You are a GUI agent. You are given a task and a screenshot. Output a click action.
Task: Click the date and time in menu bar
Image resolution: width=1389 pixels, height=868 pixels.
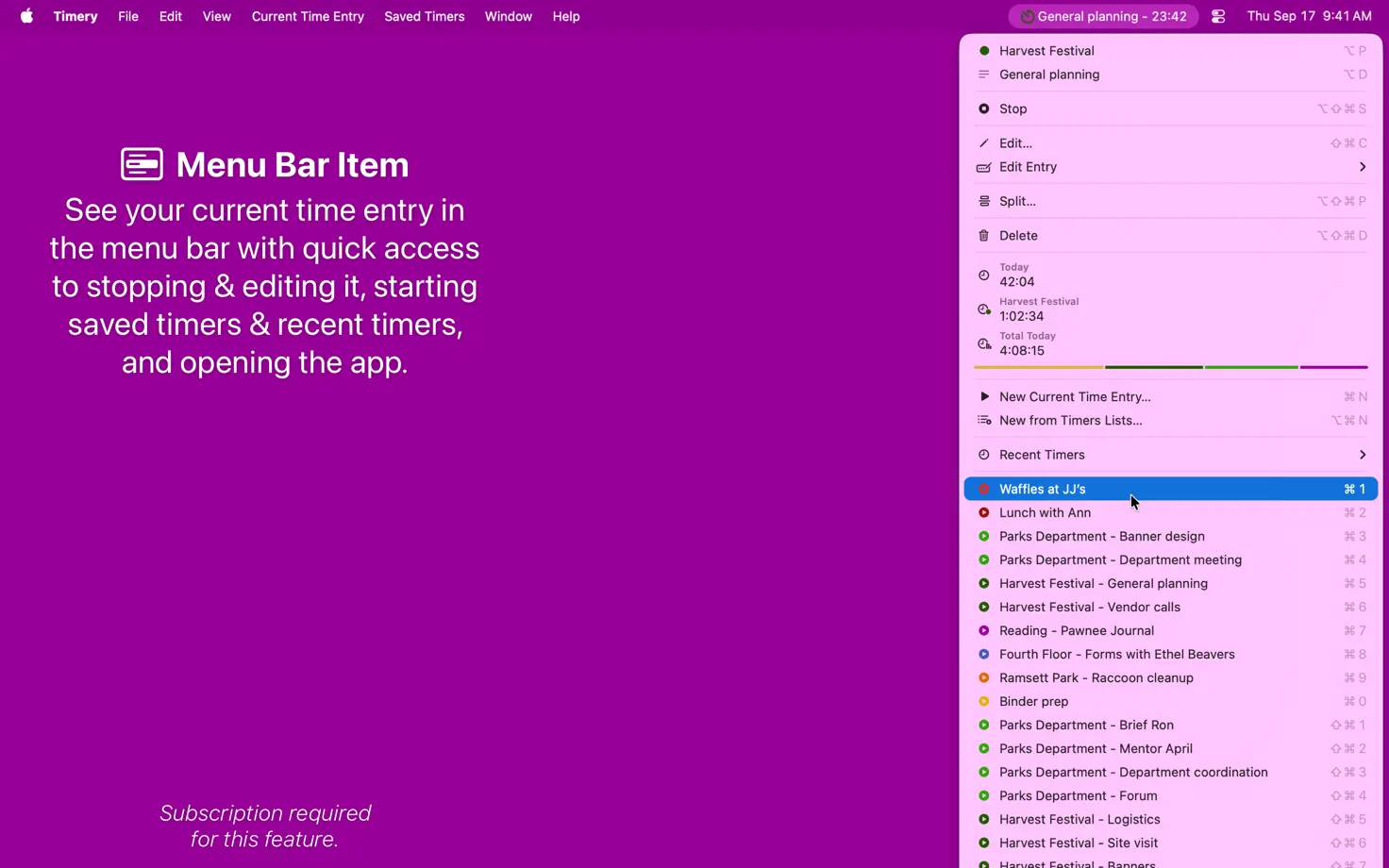pyautogui.click(x=1309, y=16)
